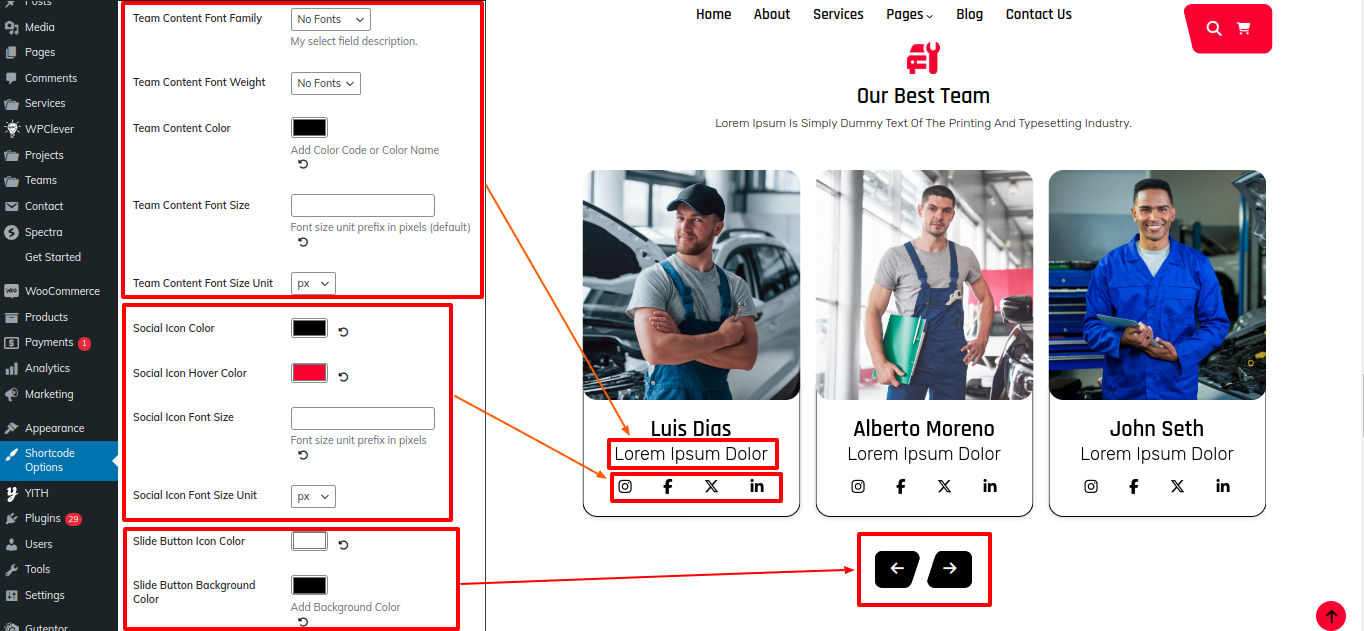This screenshot has width=1364, height=631.
Task: Click Alberto Moreno team photo
Action: pos(924,285)
